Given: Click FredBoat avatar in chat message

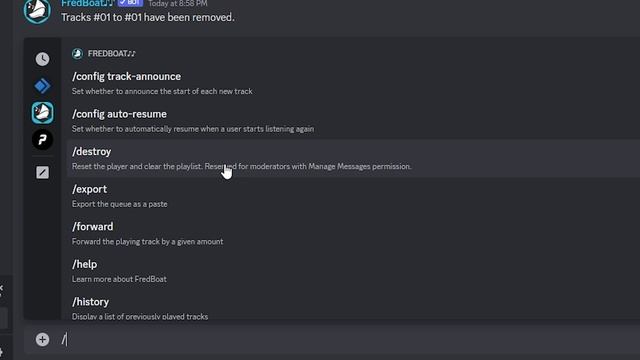Looking at the screenshot, I should [x=37, y=10].
